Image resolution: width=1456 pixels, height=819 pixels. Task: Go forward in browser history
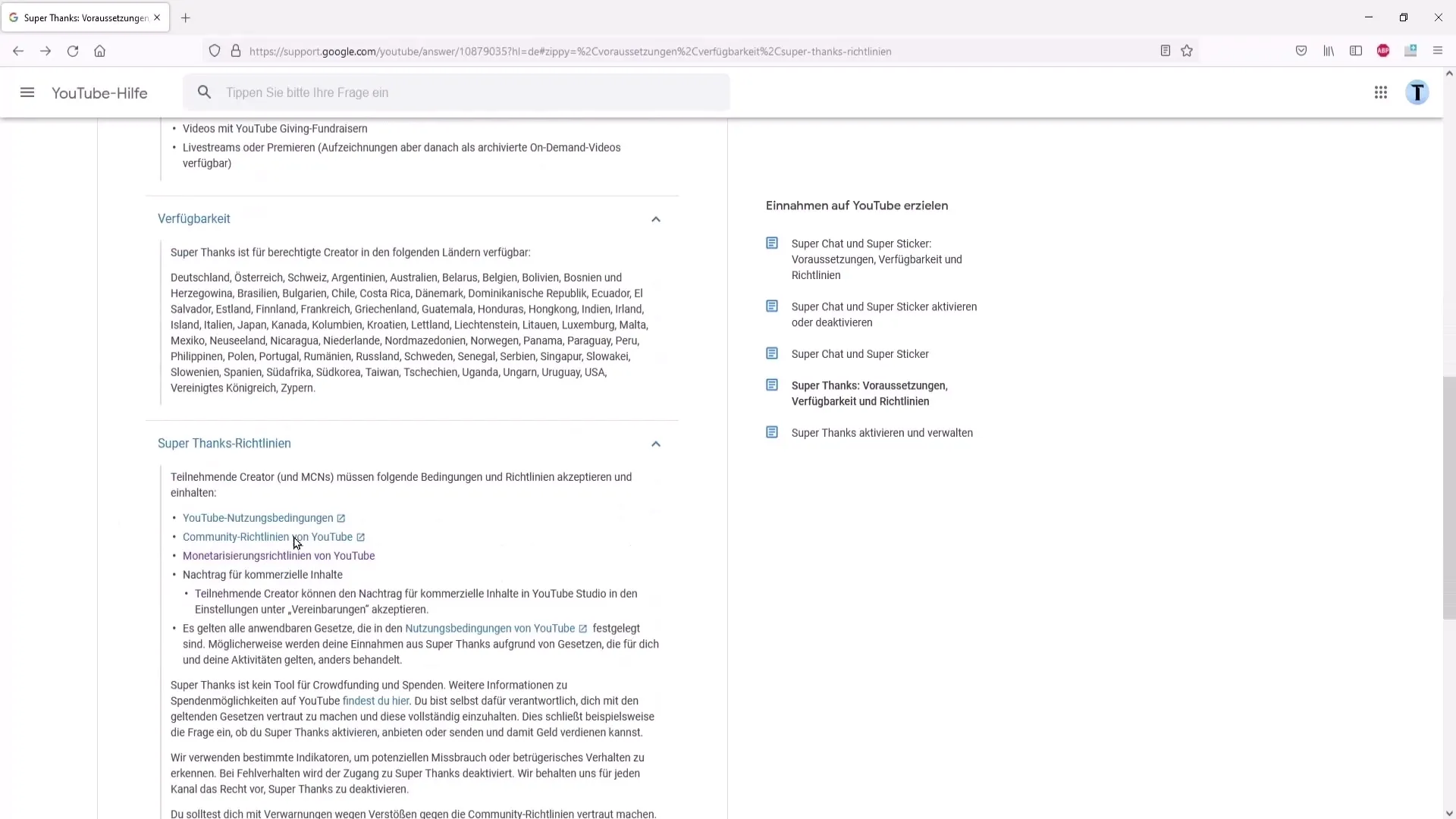click(45, 51)
